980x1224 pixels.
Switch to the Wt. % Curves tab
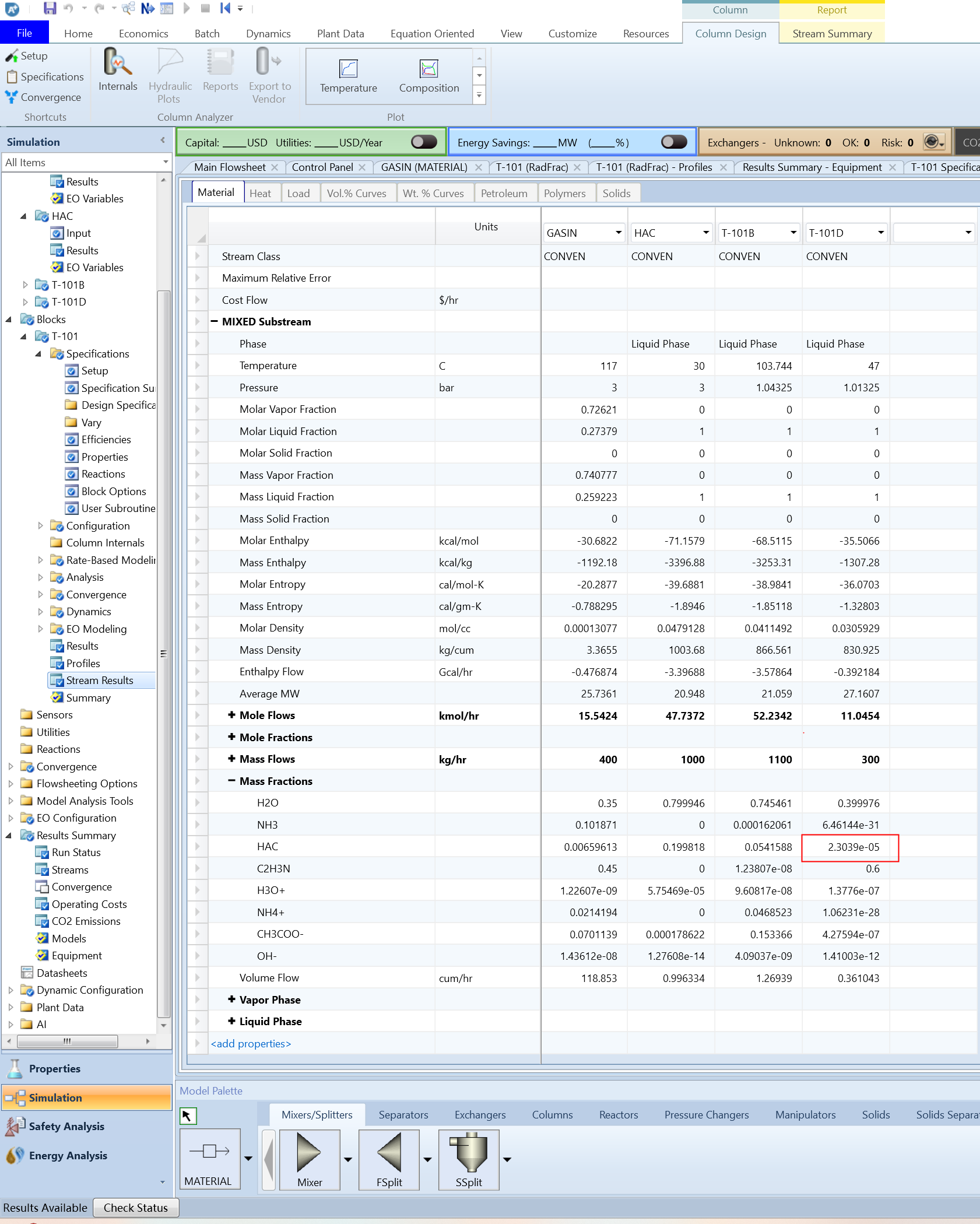coord(433,193)
